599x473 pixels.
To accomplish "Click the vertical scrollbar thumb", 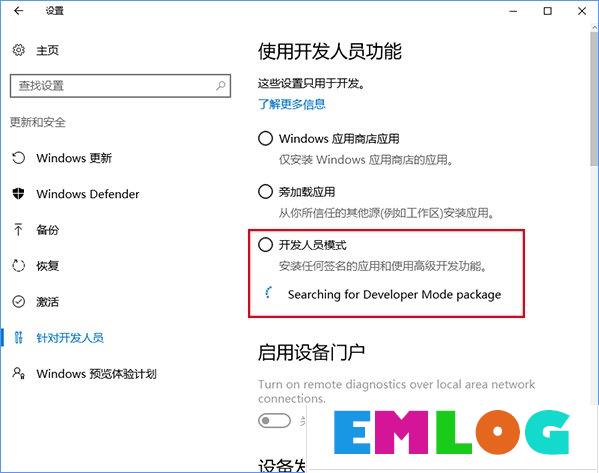I will tap(594, 99).
